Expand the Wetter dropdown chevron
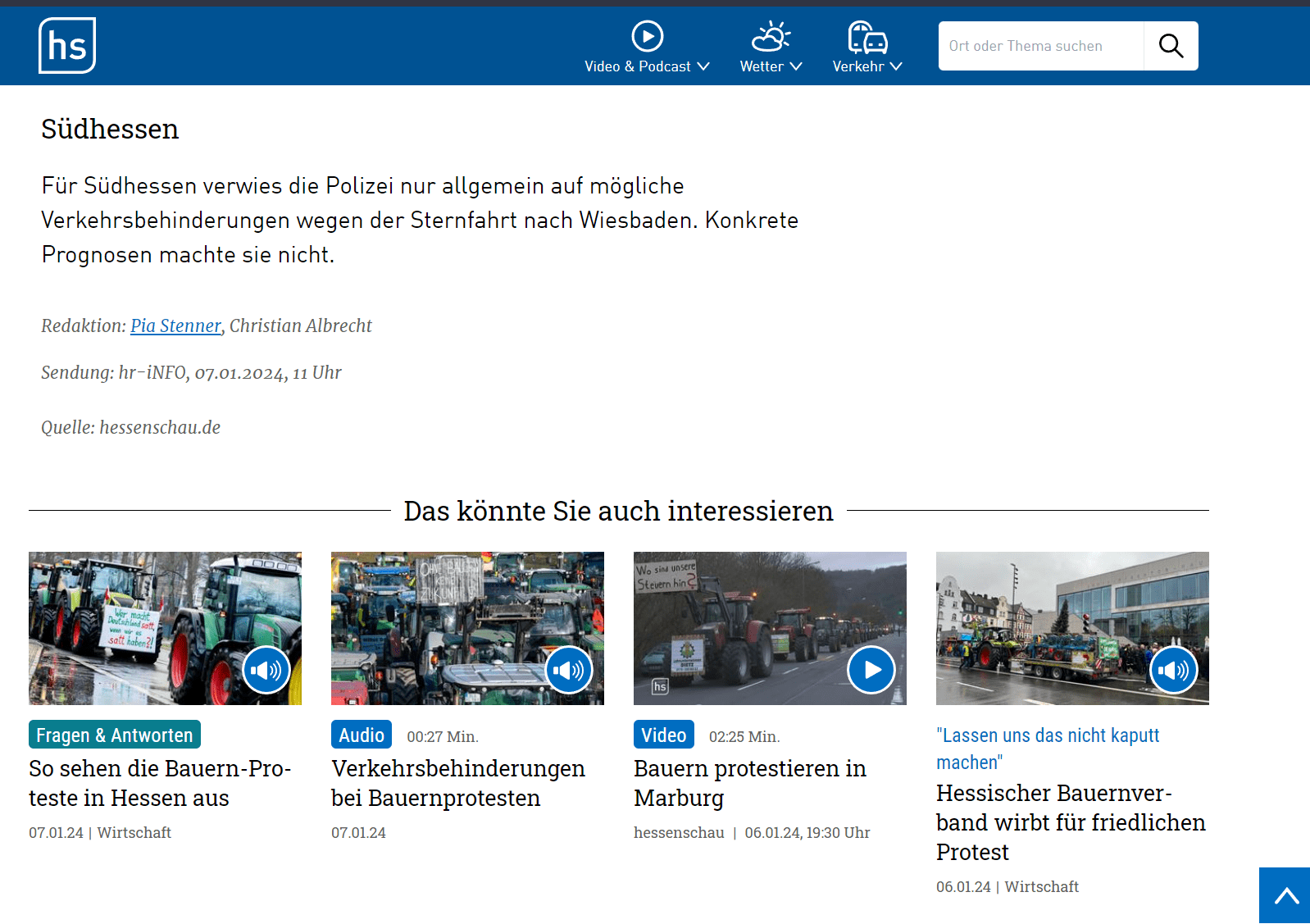Image resolution: width=1310 pixels, height=924 pixels. click(x=796, y=66)
